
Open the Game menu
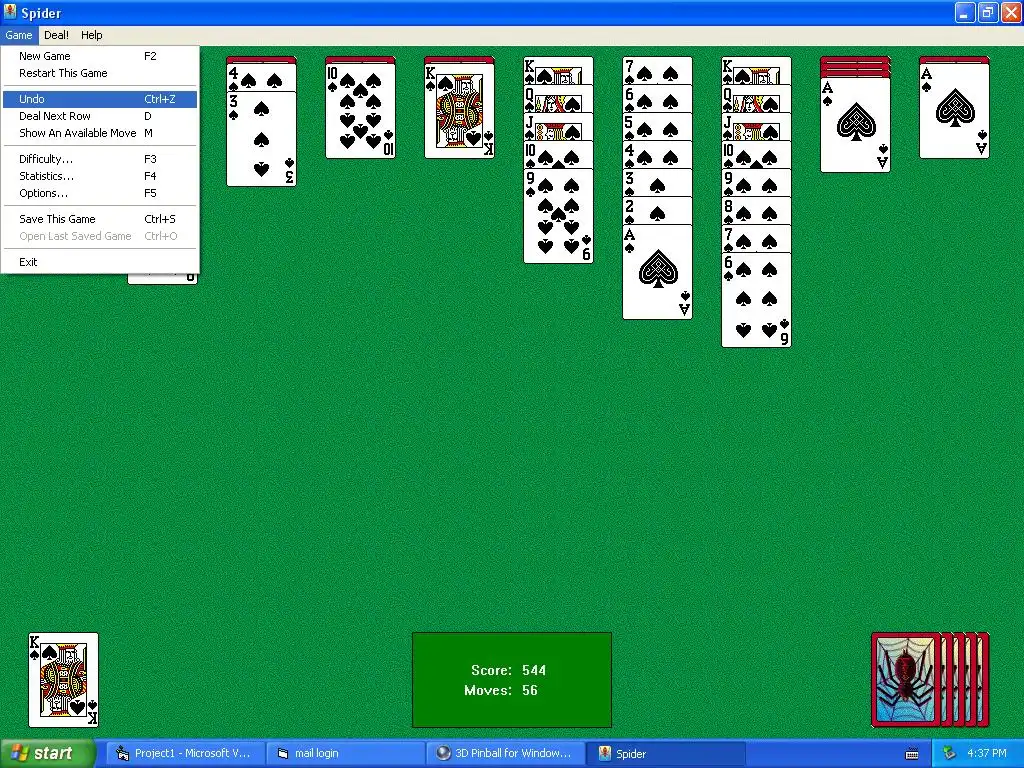pos(18,35)
